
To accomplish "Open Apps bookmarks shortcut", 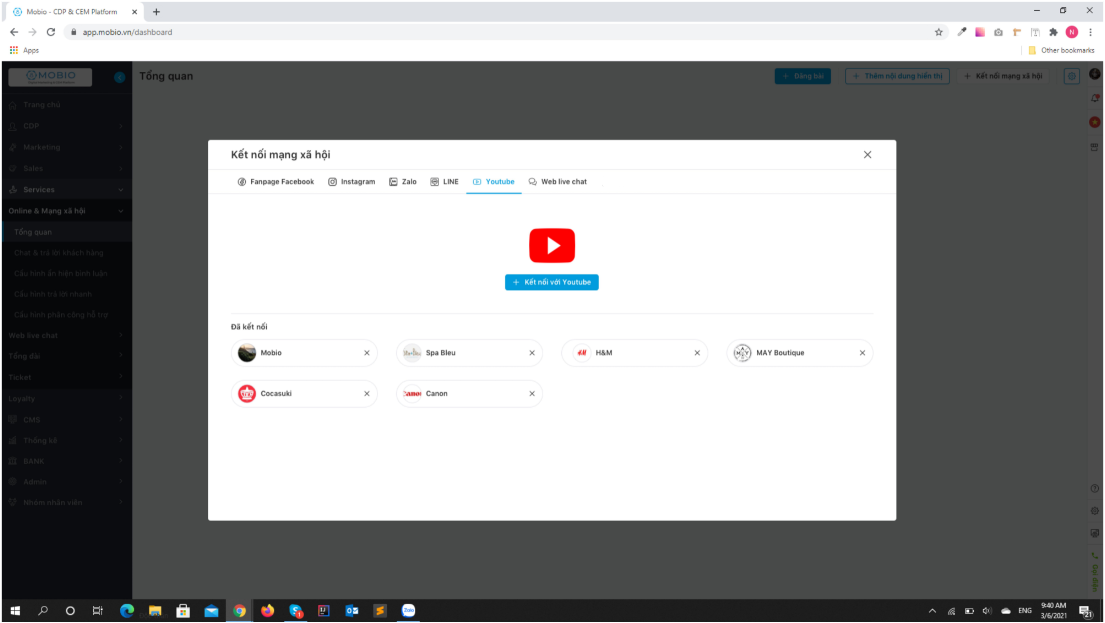I will point(25,50).
